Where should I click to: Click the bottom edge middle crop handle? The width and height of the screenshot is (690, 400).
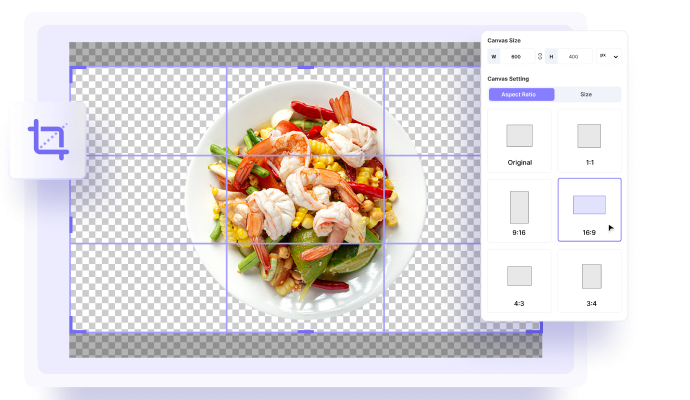[305, 331]
